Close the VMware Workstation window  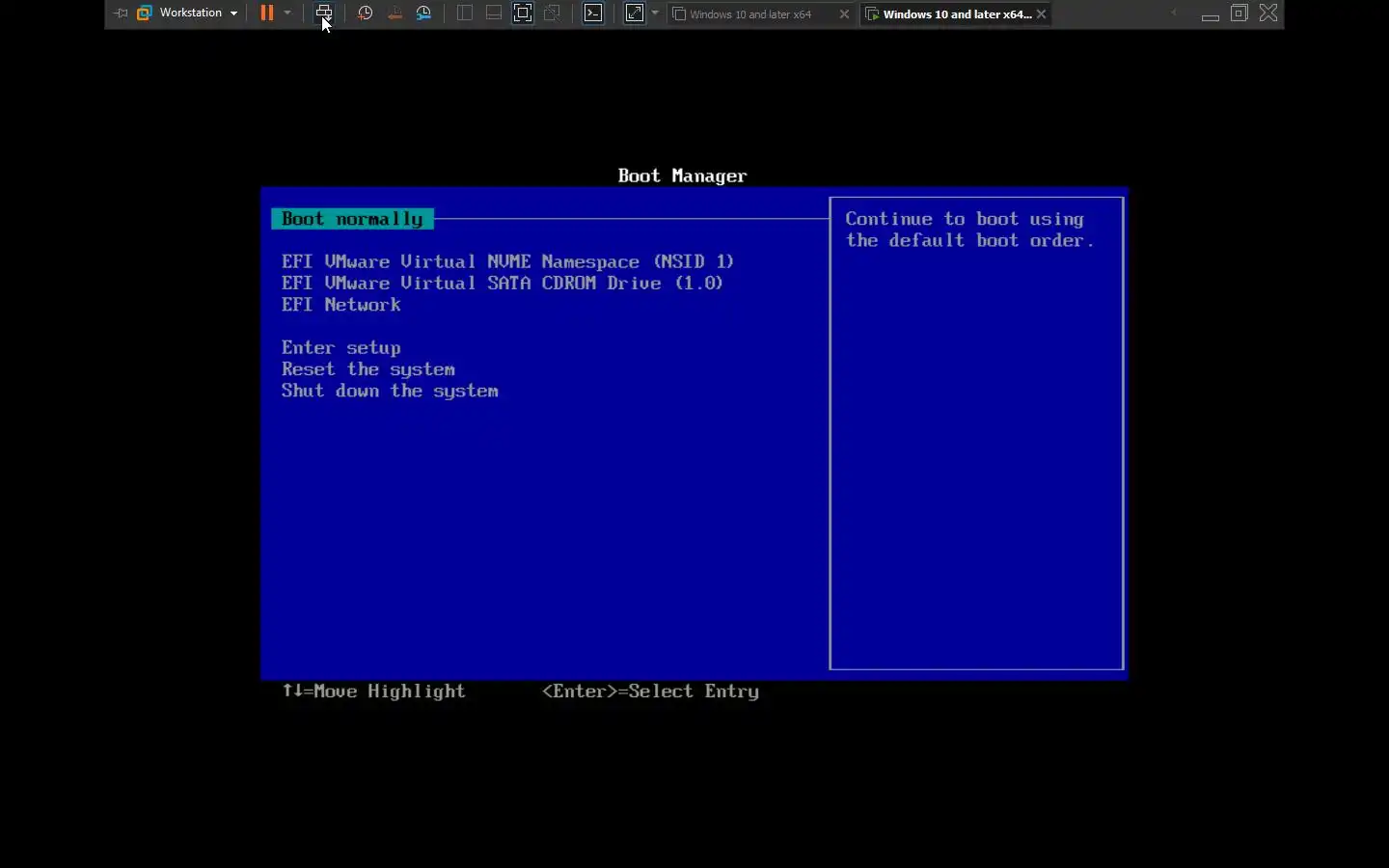pyautogui.click(x=1268, y=14)
